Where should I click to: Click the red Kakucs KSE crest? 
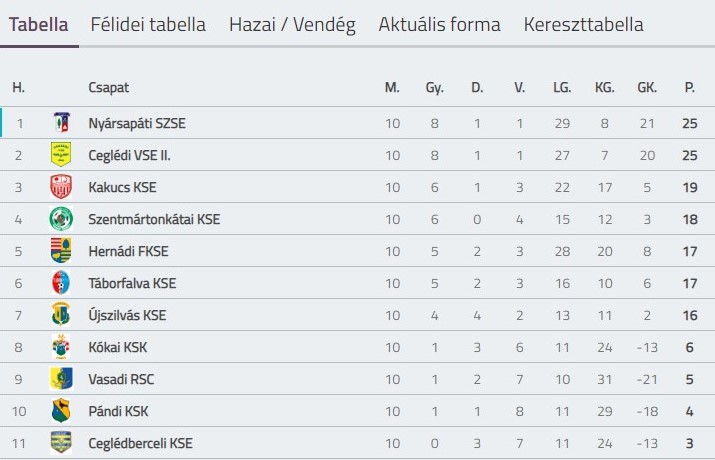(61, 187)
